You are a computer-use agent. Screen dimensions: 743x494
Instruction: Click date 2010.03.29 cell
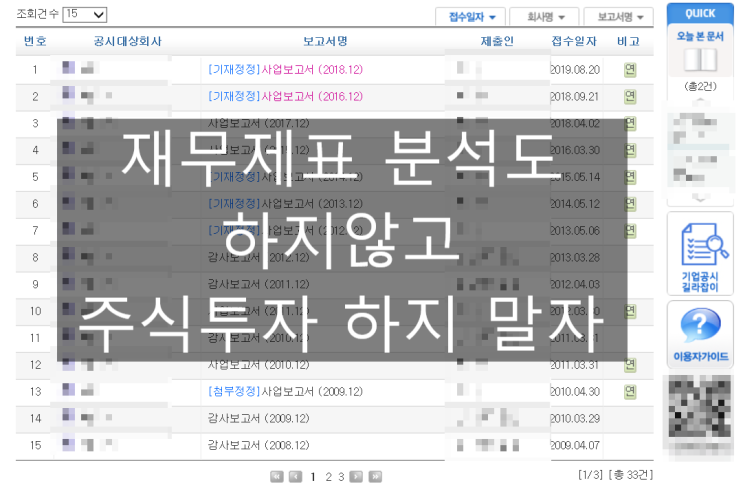coord(575,419)
